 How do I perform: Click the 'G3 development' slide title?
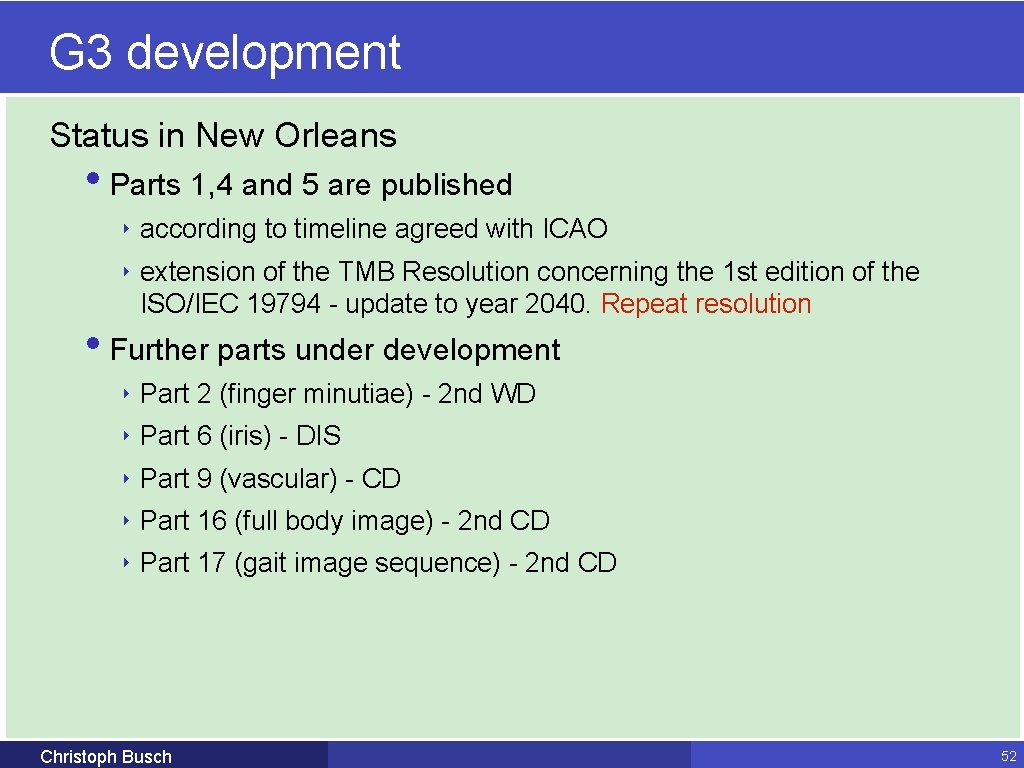[x=225, y=52]
